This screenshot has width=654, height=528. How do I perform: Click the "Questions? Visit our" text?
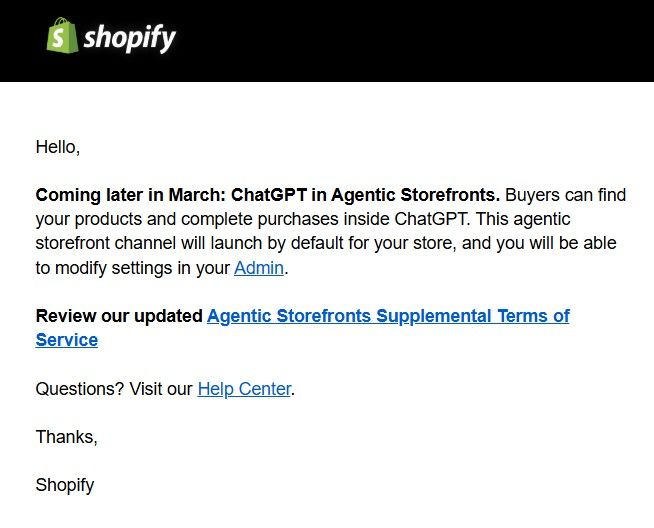click(x=114, y=389)
